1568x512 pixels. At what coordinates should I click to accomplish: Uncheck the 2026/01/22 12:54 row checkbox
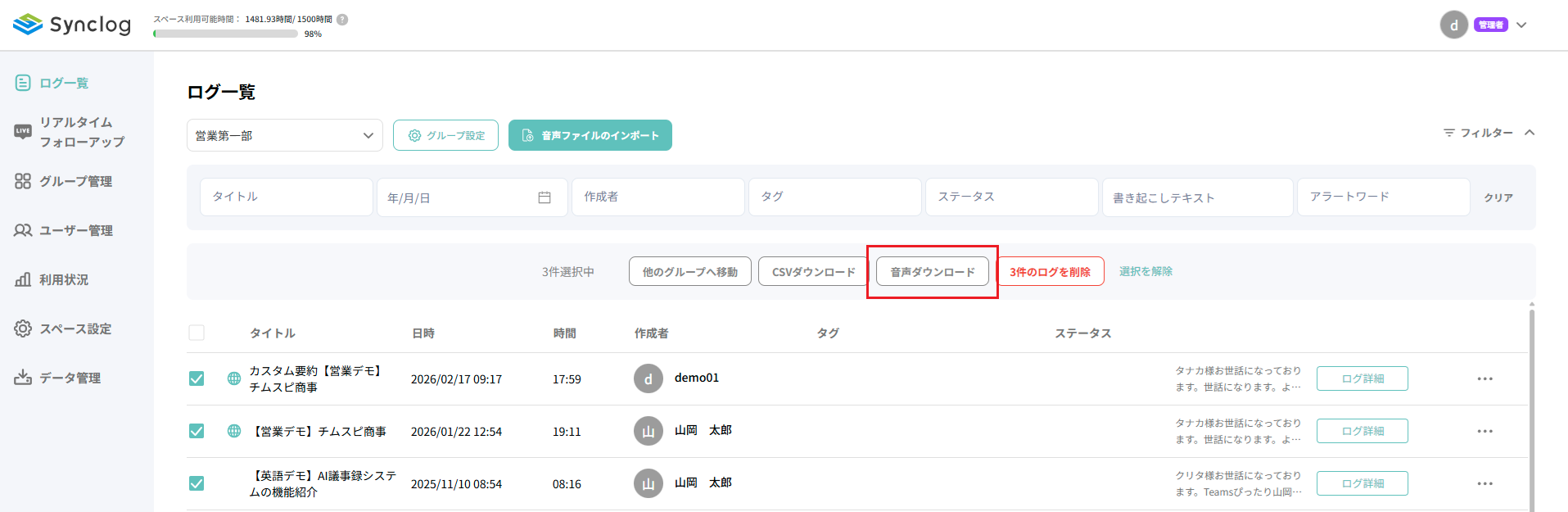coord(197,431)
